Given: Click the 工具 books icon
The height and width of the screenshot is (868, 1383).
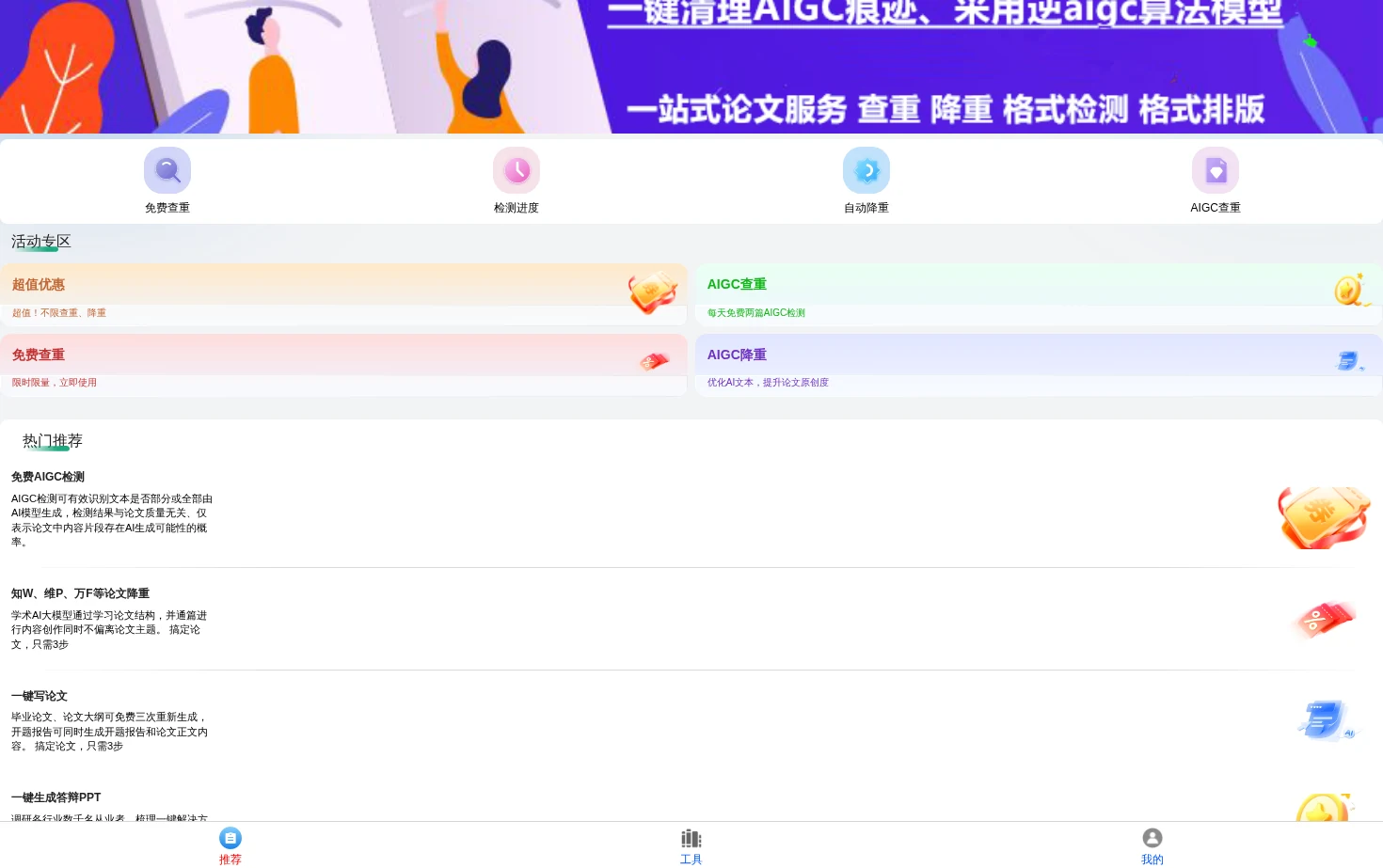Looking at the screenshot, I should [x=691, y=838].
